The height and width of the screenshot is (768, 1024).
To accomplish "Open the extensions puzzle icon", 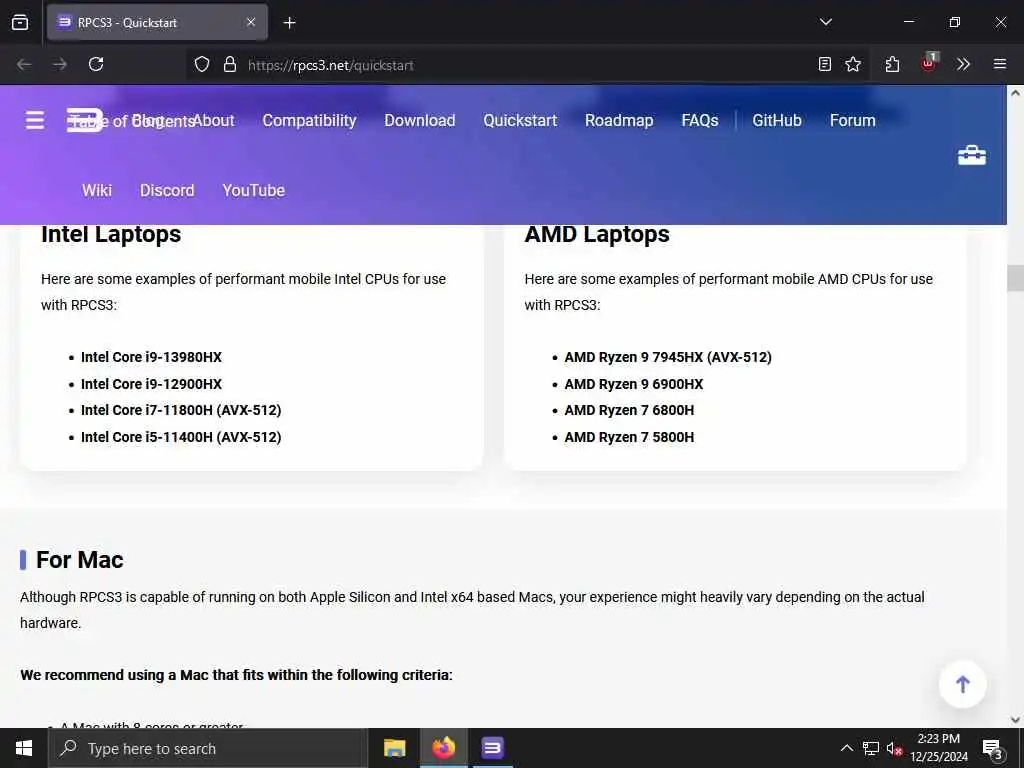I will [892, 64].
